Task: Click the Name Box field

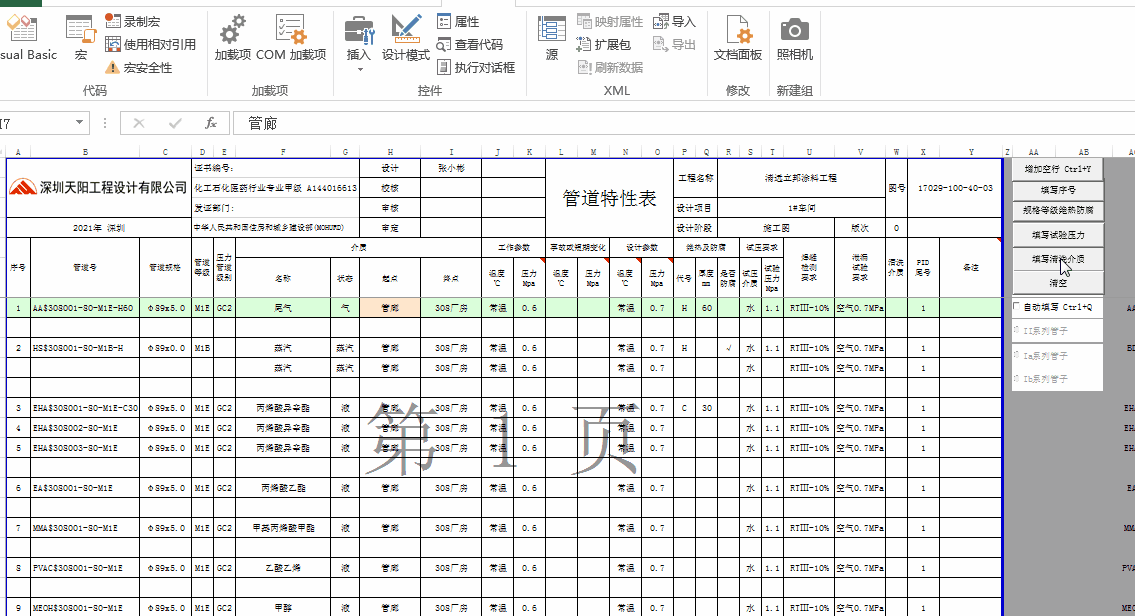Action: tap(36, 123)
